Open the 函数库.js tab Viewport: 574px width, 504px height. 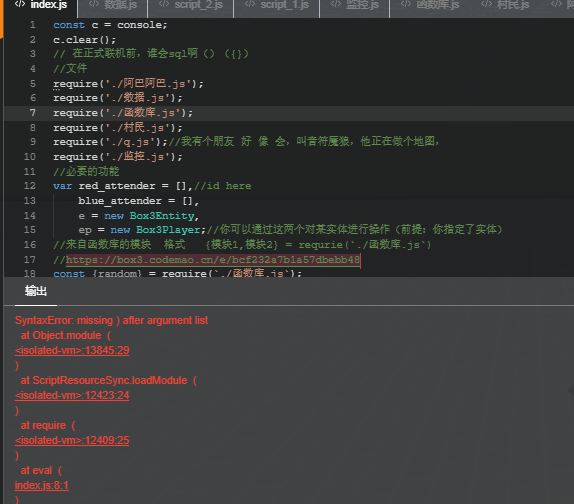429,5
